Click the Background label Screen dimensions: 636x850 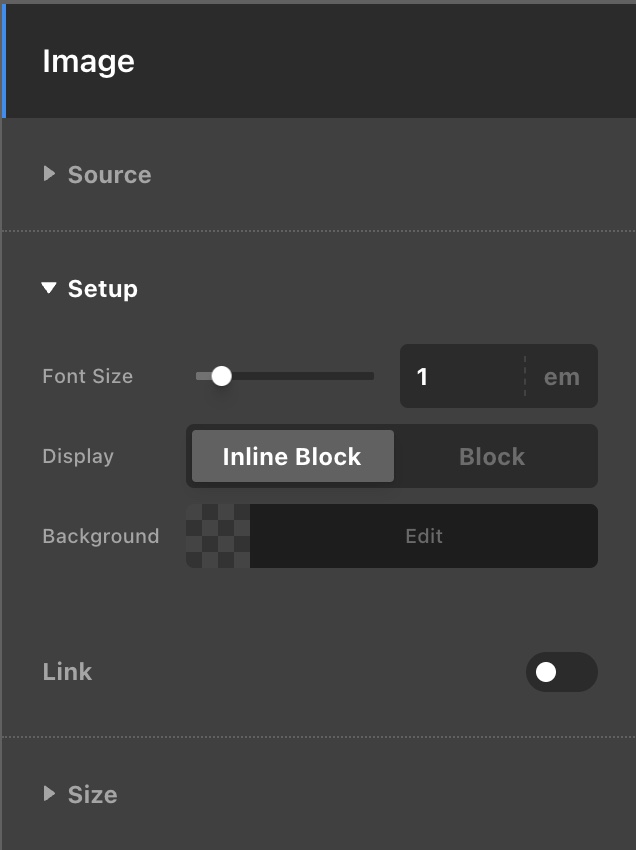pos(100,537)
